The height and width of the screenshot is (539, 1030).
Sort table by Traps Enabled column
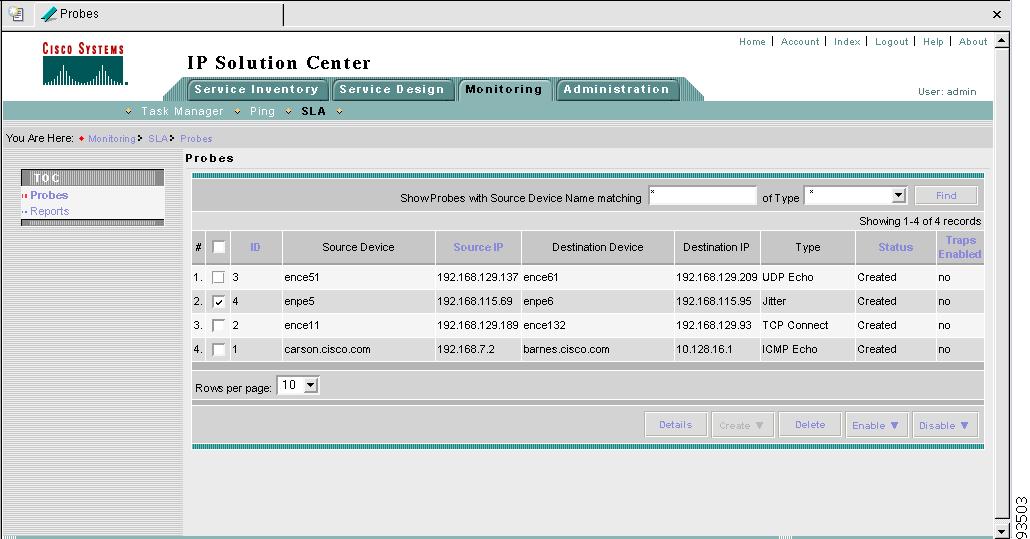tap(960, 247)
